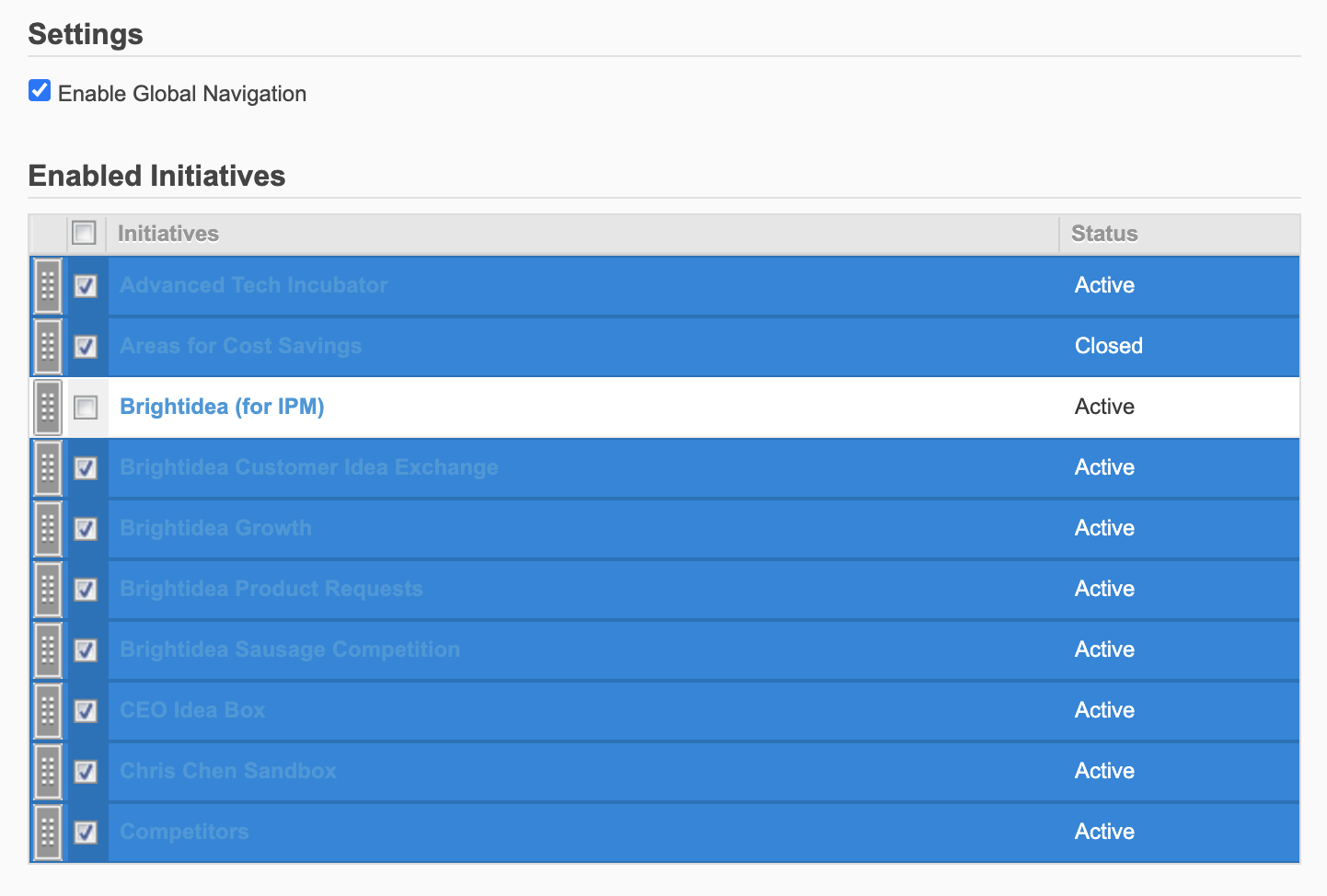The width and height of the screenshot is (1327, 896).
Task: Uncheck the Competitors checkbox
Action: point(86,833)
